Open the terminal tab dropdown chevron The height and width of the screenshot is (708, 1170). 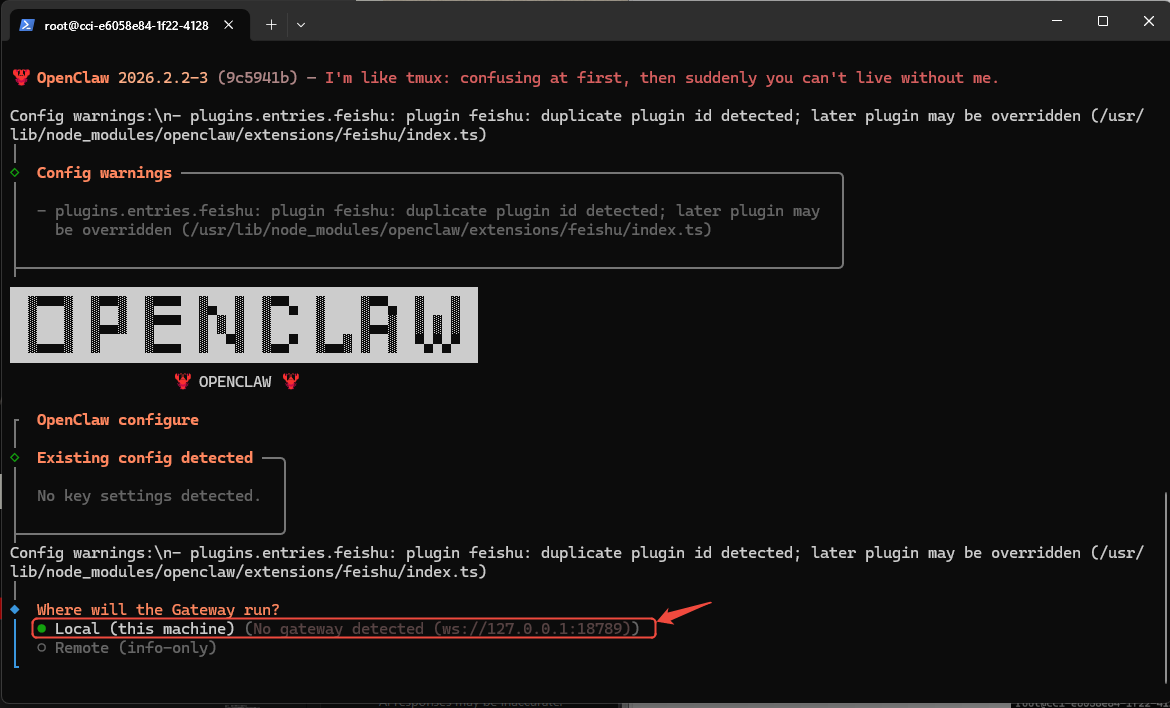(x=300, y=25)
